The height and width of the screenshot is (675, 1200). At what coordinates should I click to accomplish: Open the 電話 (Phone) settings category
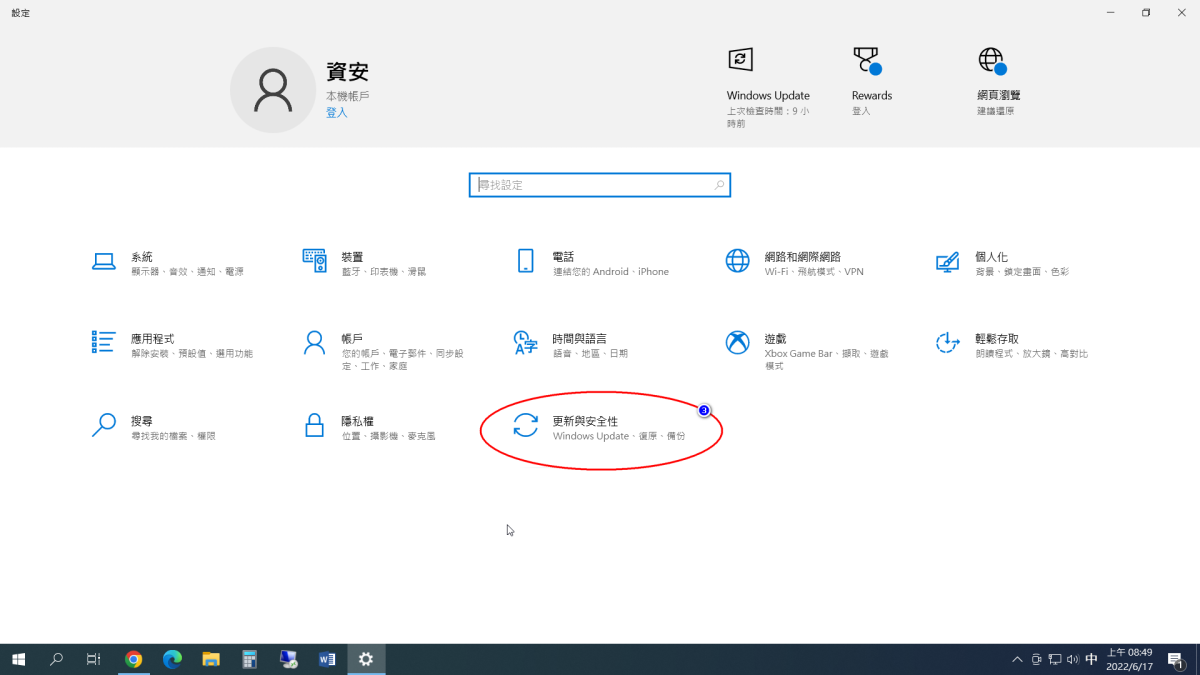tap(592, 263)
